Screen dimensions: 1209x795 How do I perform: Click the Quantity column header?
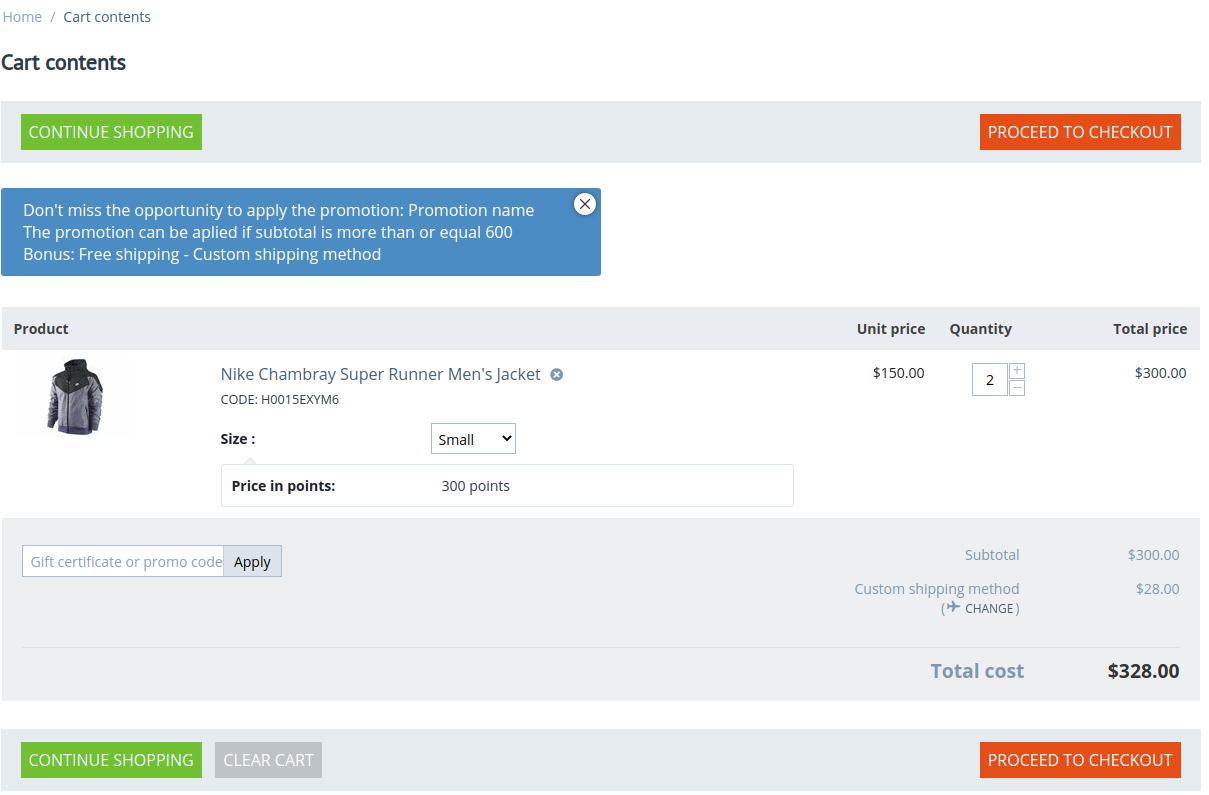coord(981,329)
